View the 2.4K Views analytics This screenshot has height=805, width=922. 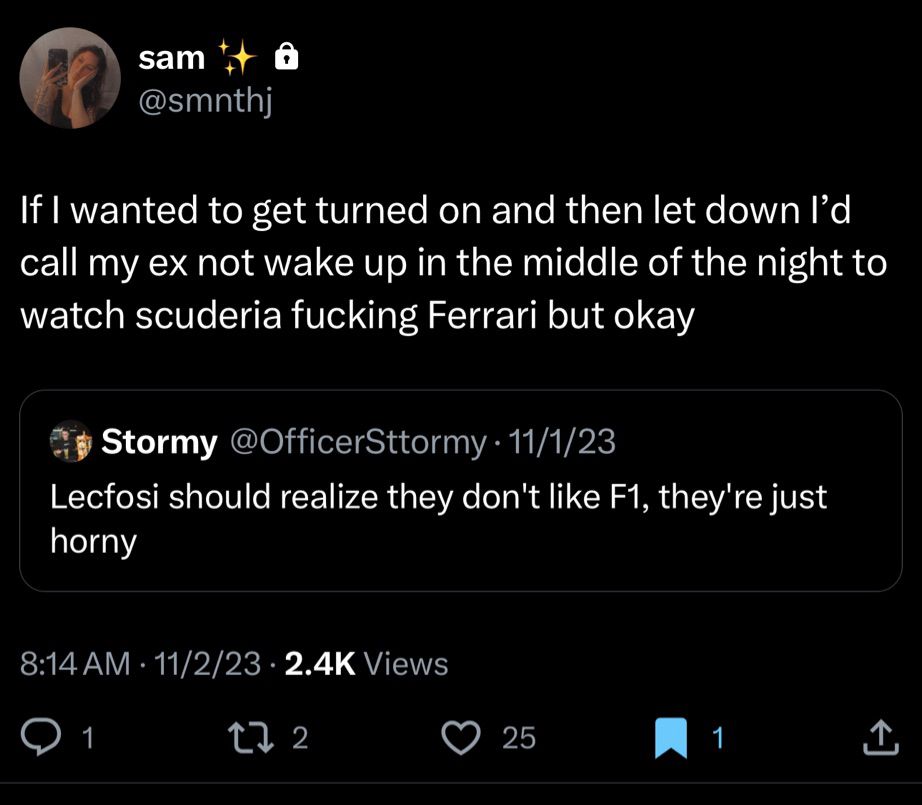(x=366, y=663)
